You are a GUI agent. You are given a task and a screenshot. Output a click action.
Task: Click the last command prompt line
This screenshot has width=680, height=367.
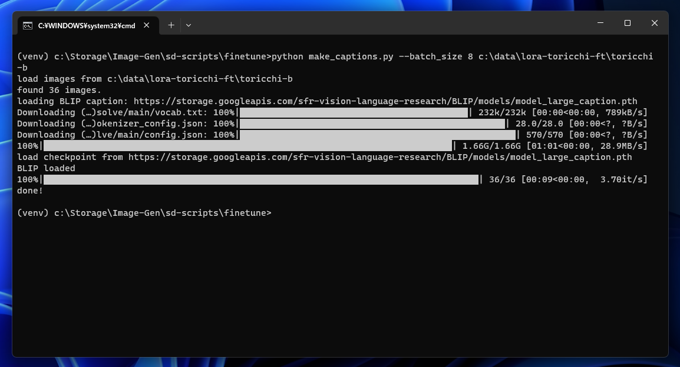coord(144,213)
